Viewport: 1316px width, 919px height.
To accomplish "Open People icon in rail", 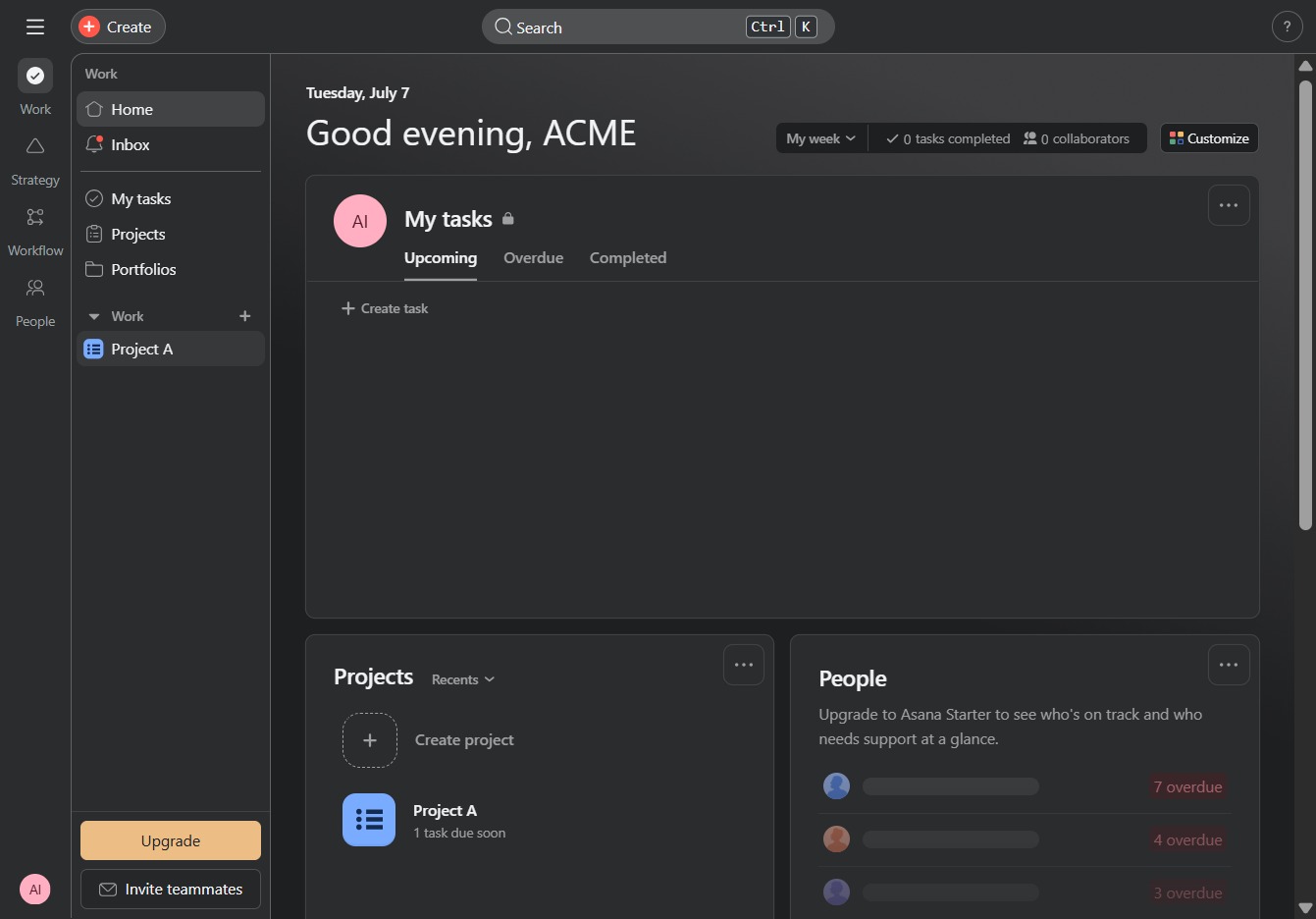I will (x=35, y=288).
